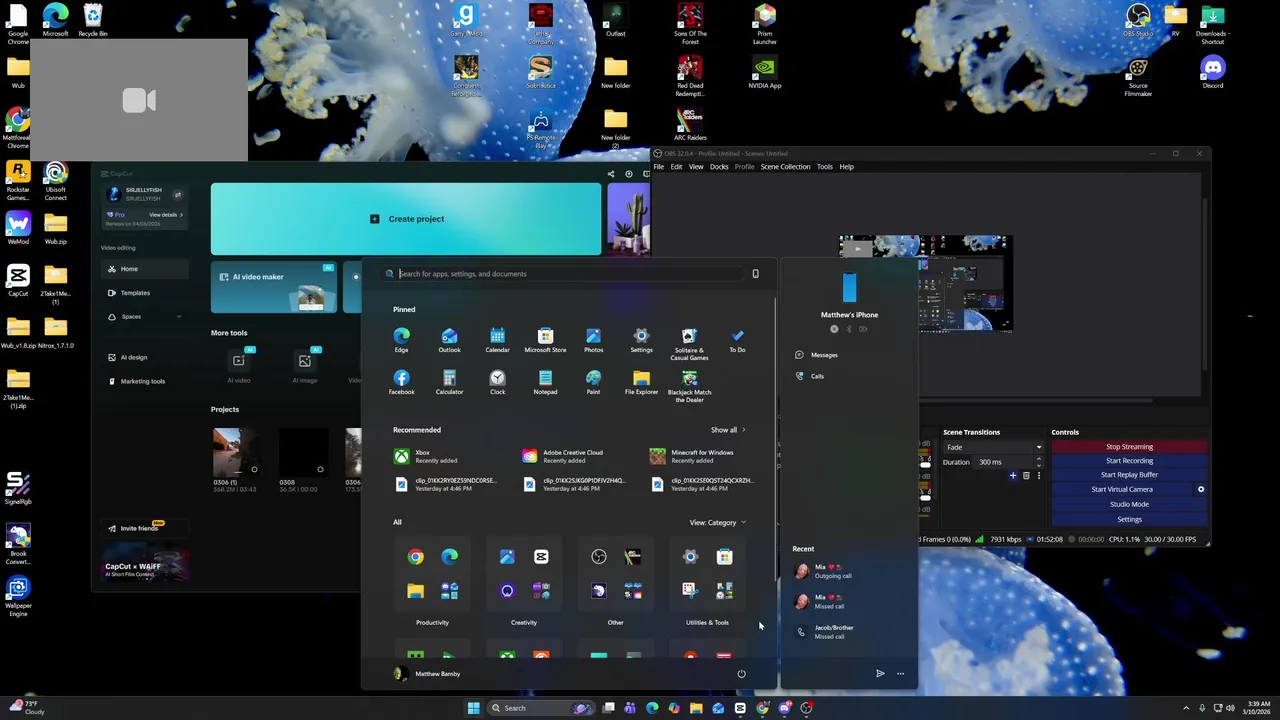Expand the View: Category dropdown
This screenshot has height=720, width=1280.
(717, 523)
